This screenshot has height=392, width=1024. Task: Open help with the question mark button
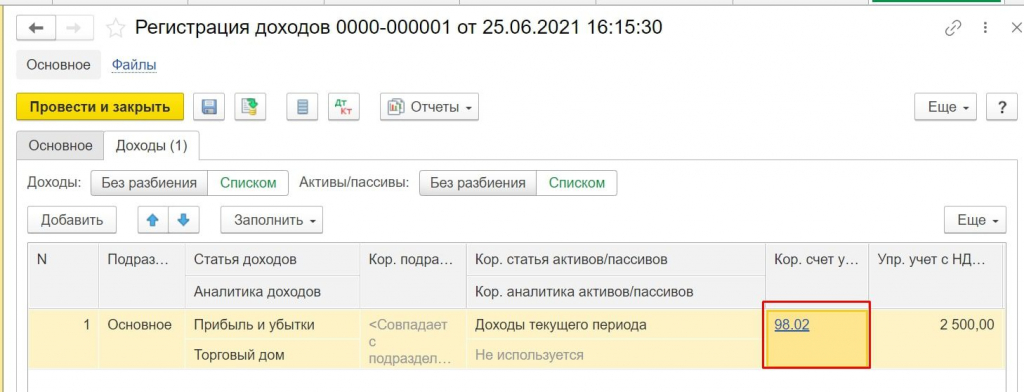[1002, 107]
